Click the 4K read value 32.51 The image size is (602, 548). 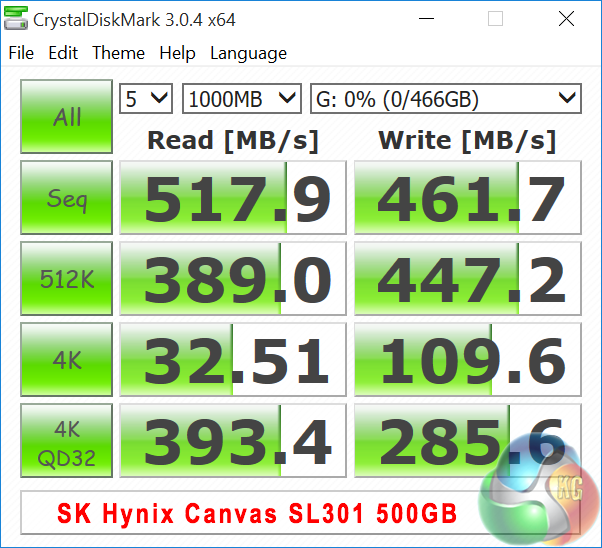click(x=233, y=359)
